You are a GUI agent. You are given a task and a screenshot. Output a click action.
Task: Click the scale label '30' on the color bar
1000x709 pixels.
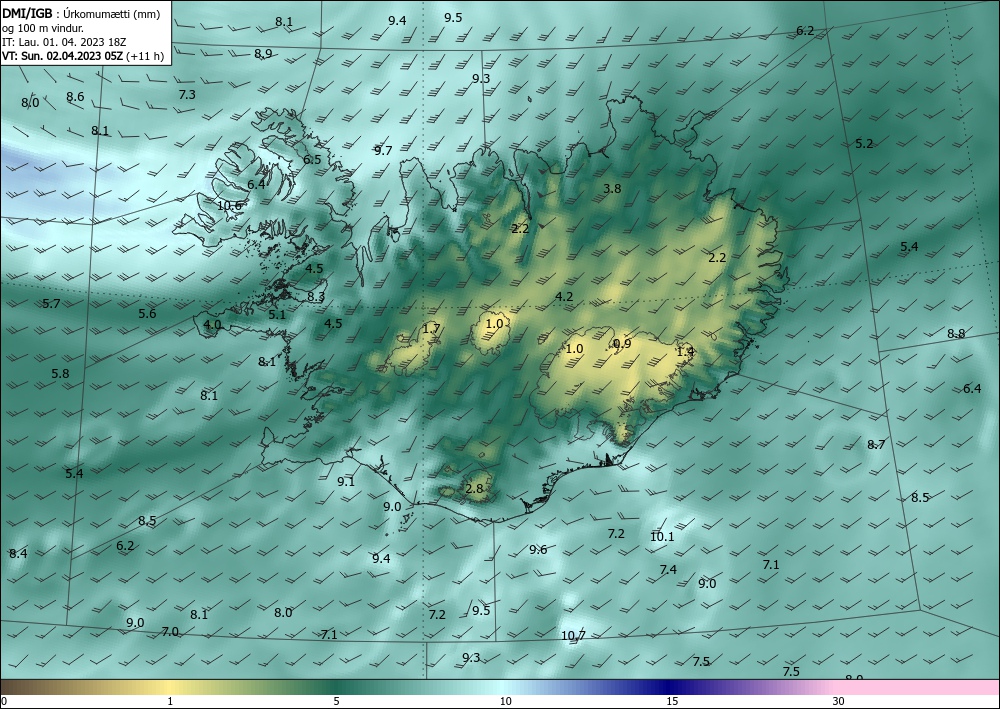pyautogui.click(x=839, y=702)
